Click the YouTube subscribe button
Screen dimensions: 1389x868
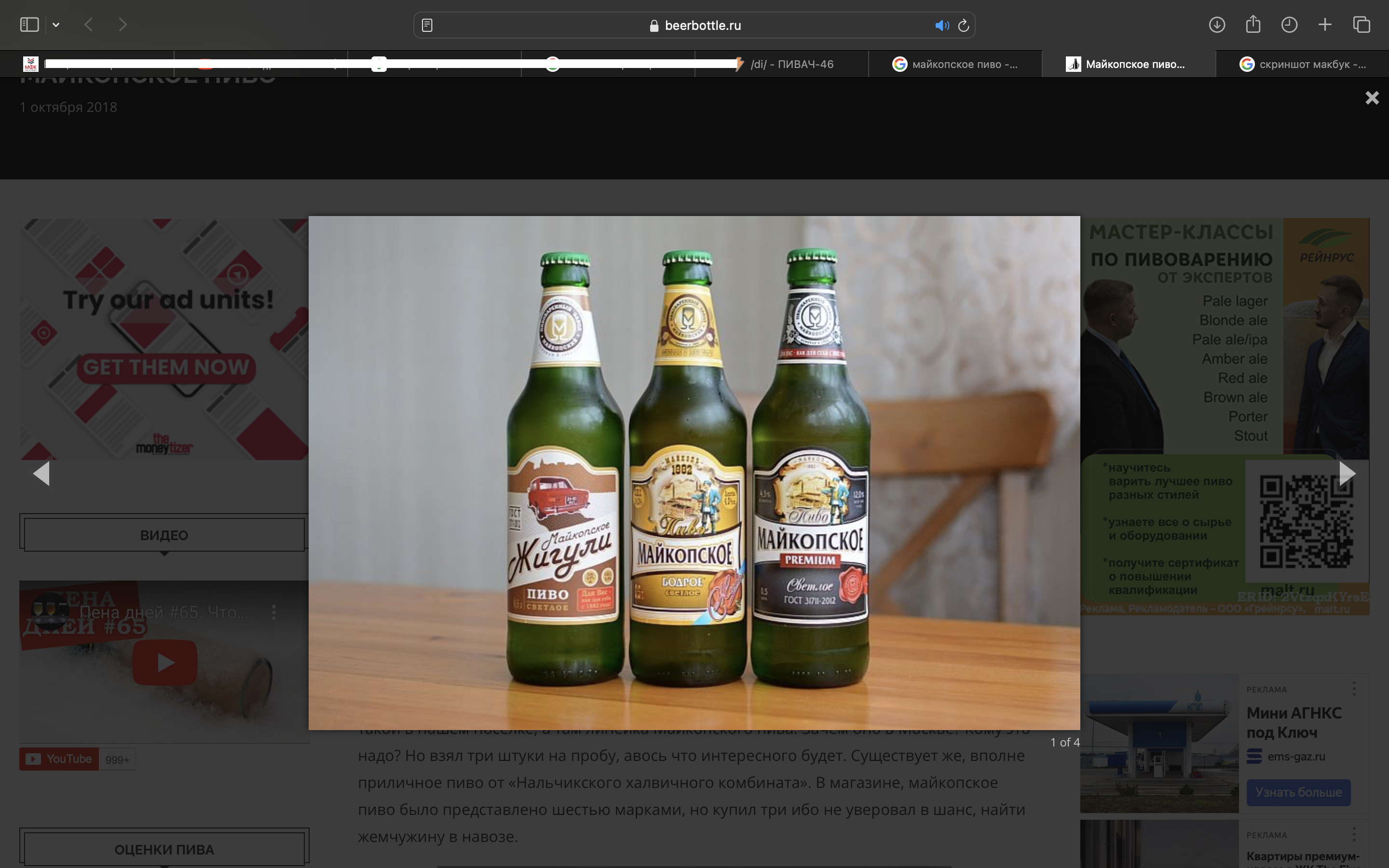59,759
